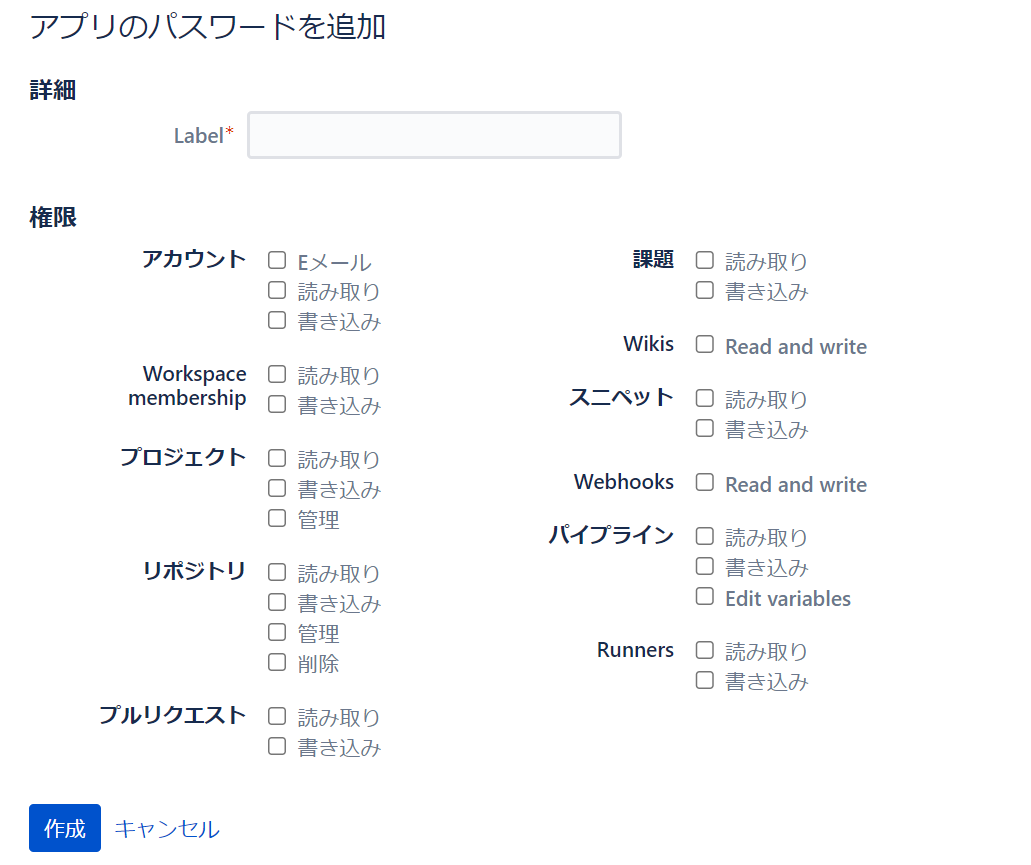Viewport: 1031px width, 865px height.
Task: Enable Workspace membership 読み取り checkbox
Action: coord(277,375)
